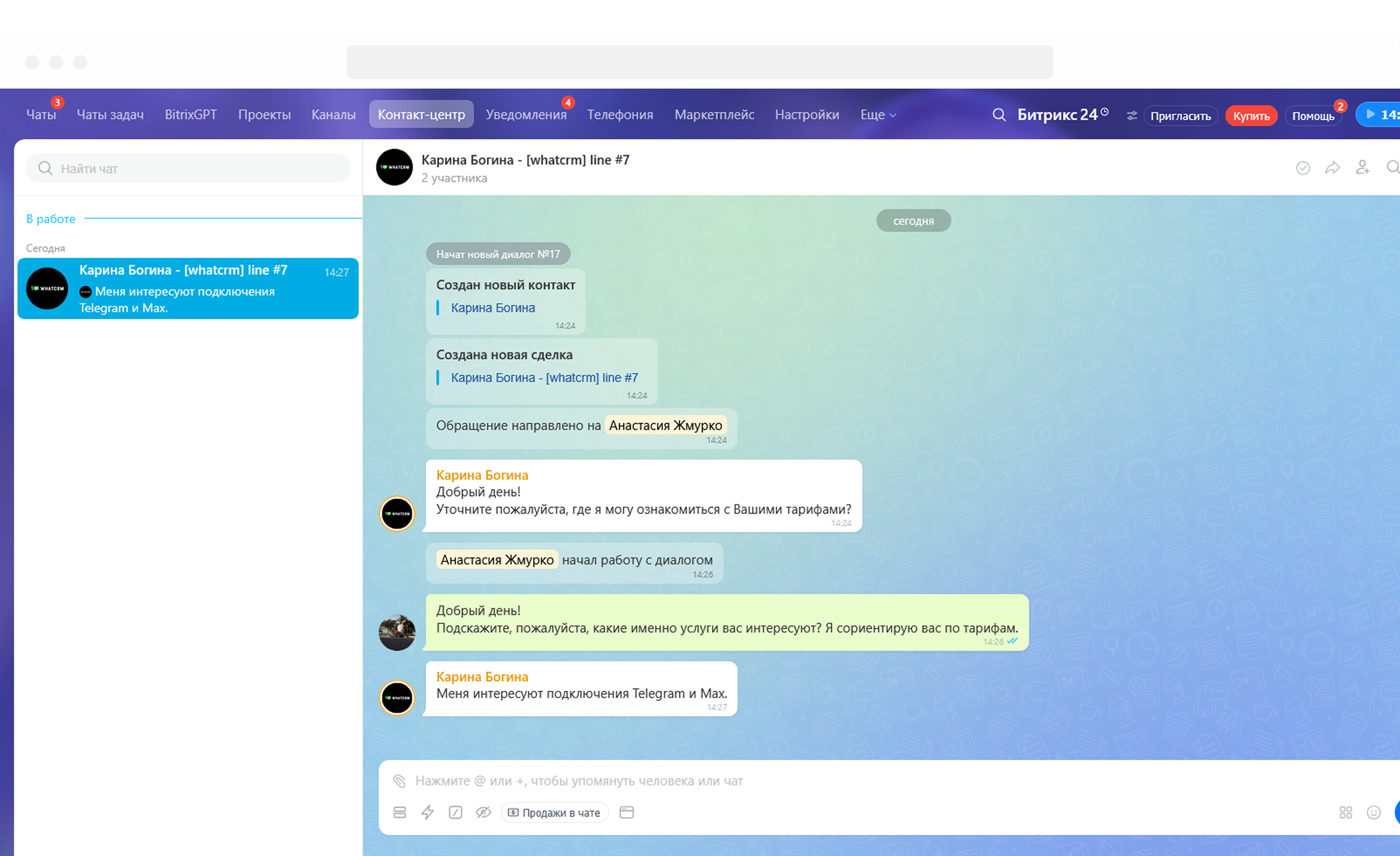Expand the Еще menu
This screenshot has height=856, width=1400.
878,114
